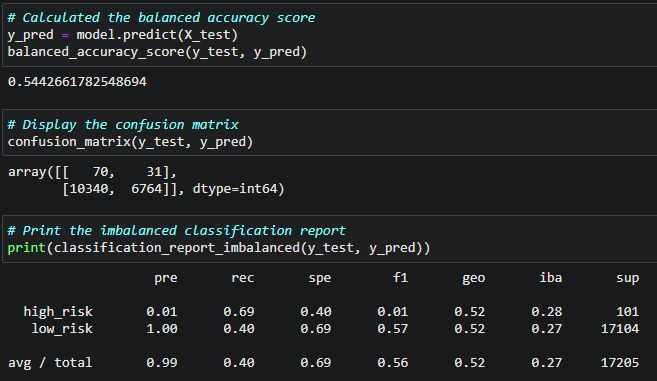Click the value 31 in confusion matrix
Image resolution: width=657 pixels, height=381 pixels.
click(x=154, y=172)
